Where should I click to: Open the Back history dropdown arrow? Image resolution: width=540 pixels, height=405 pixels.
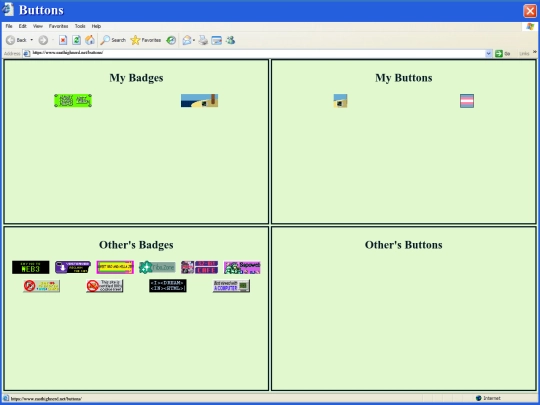[x=32, y=40]
